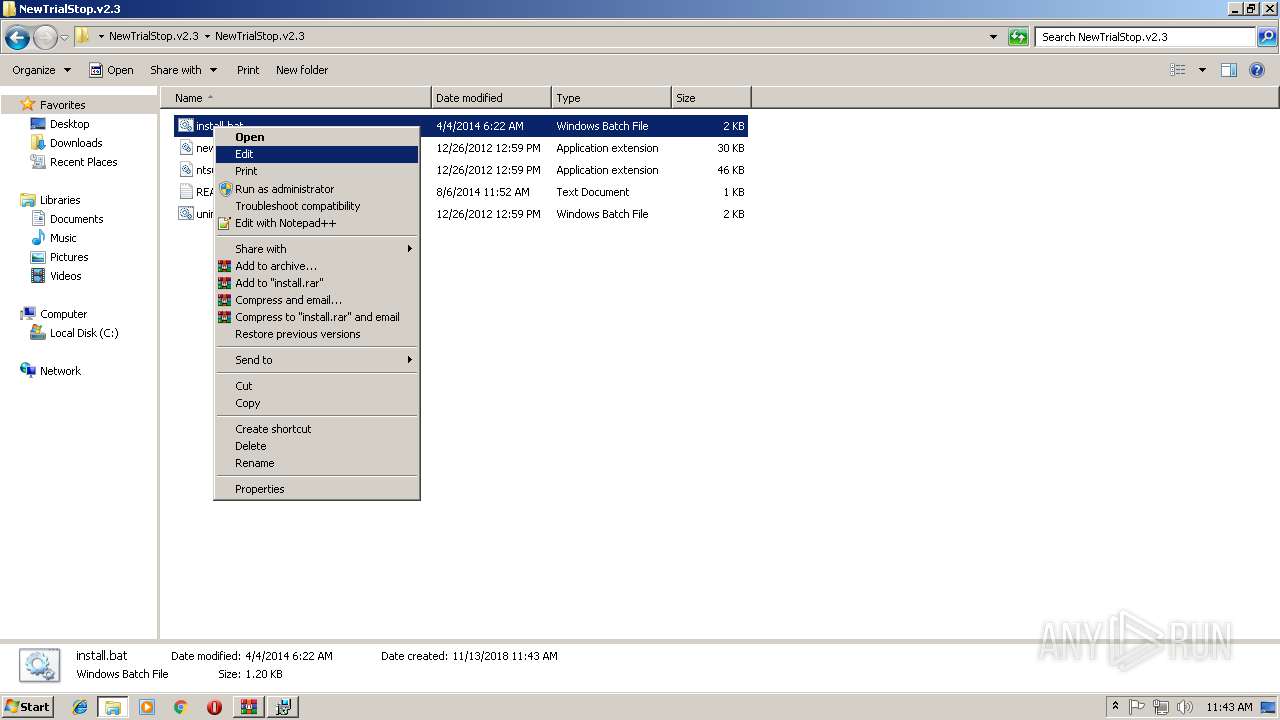Click the change view icon

click(1178, 70)
